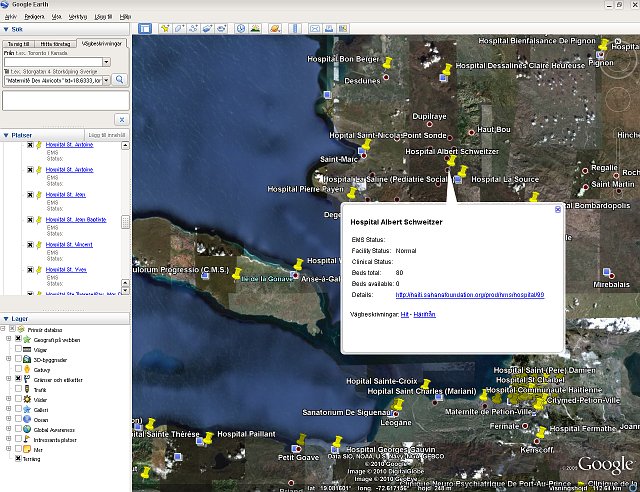Open the Verktyg menu
This screenshot has width=640, height=492.
[x=79, y=17]
